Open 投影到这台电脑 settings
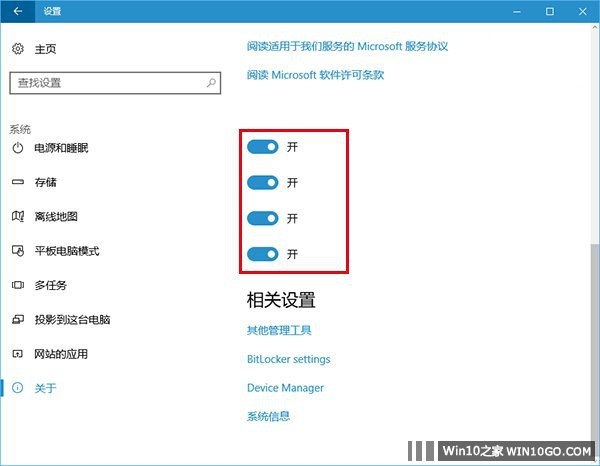Viewport: 600px width, 466px height. pos(72,319)
